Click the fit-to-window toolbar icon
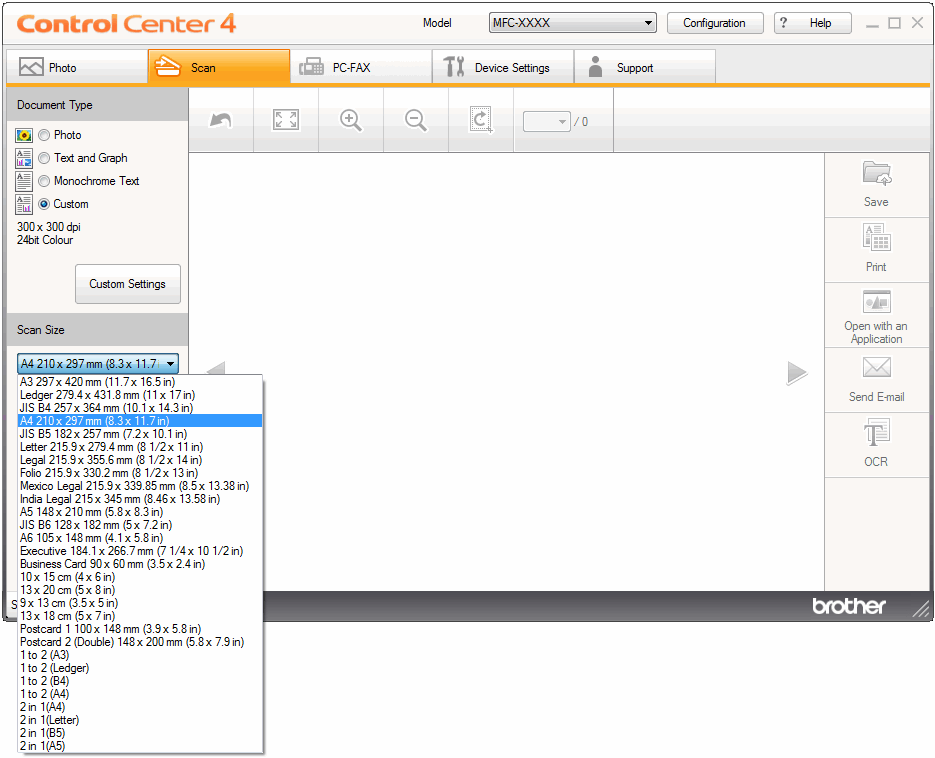This screenshot has width=935, height=758. [x=286, y=120]
